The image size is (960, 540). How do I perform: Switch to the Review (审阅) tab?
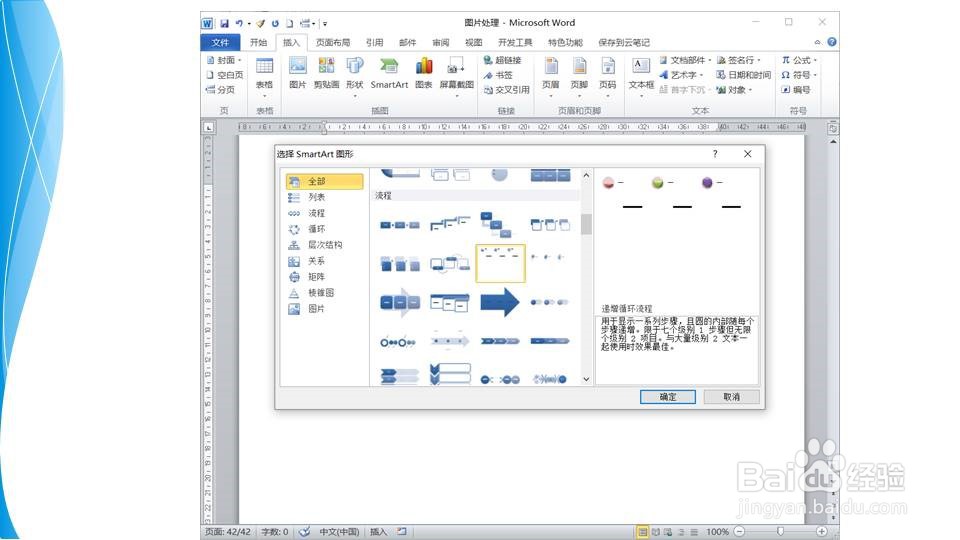(440, 42)
